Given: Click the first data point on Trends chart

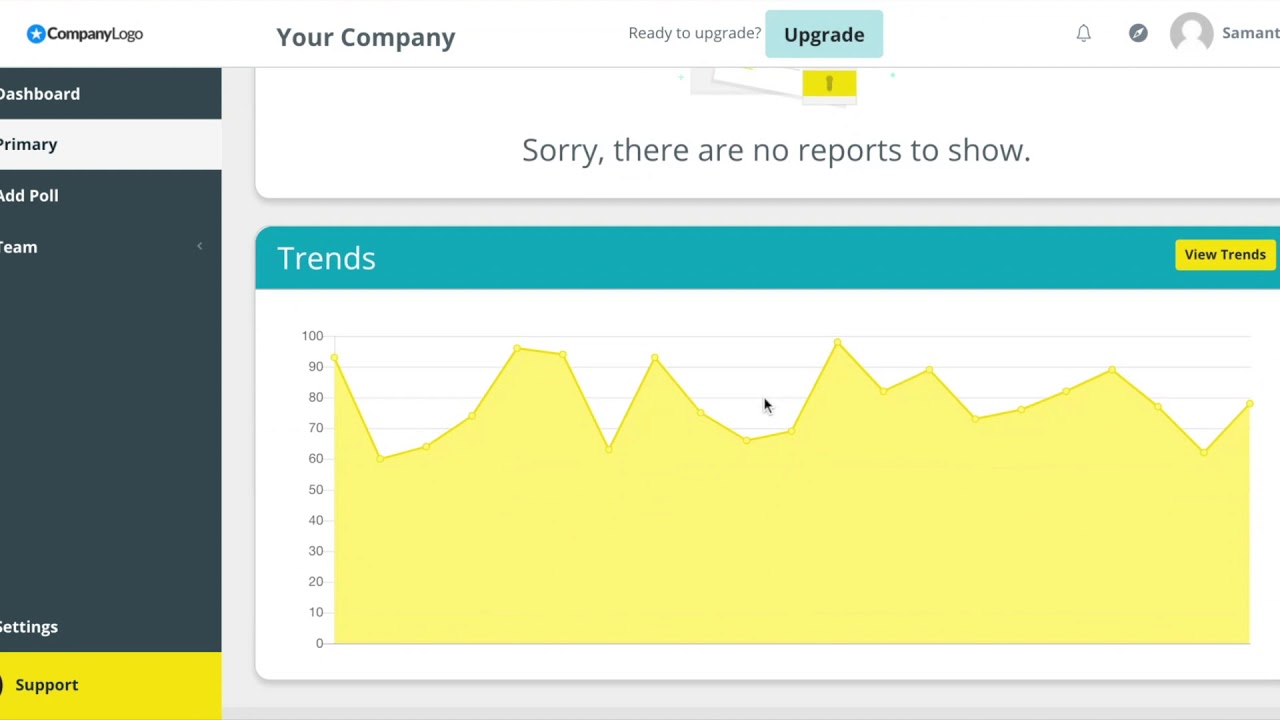Looking at the screenshot, I should (x=334, y=358).
